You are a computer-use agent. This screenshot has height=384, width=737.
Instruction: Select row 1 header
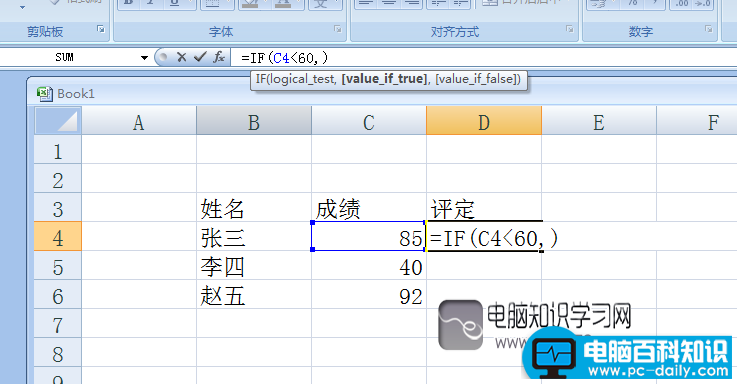[58, 150]
